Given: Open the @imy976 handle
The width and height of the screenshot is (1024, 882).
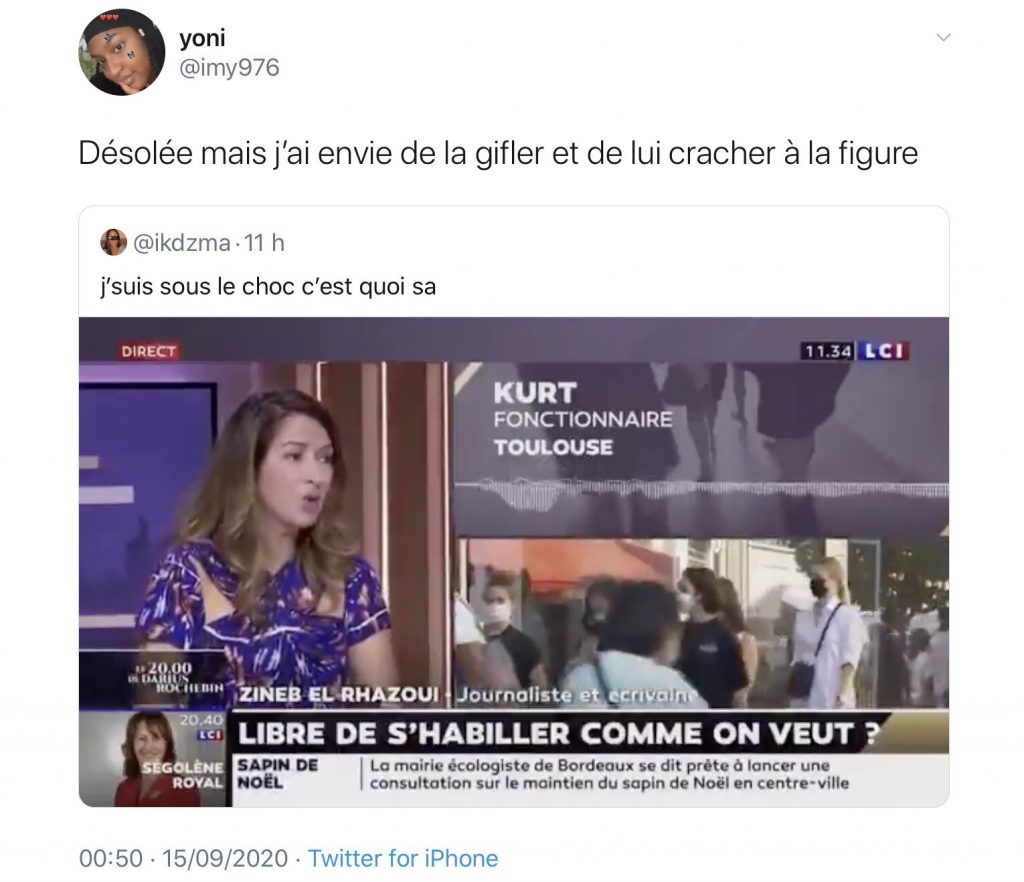Looking at the screenshot, I should point(229,67).
